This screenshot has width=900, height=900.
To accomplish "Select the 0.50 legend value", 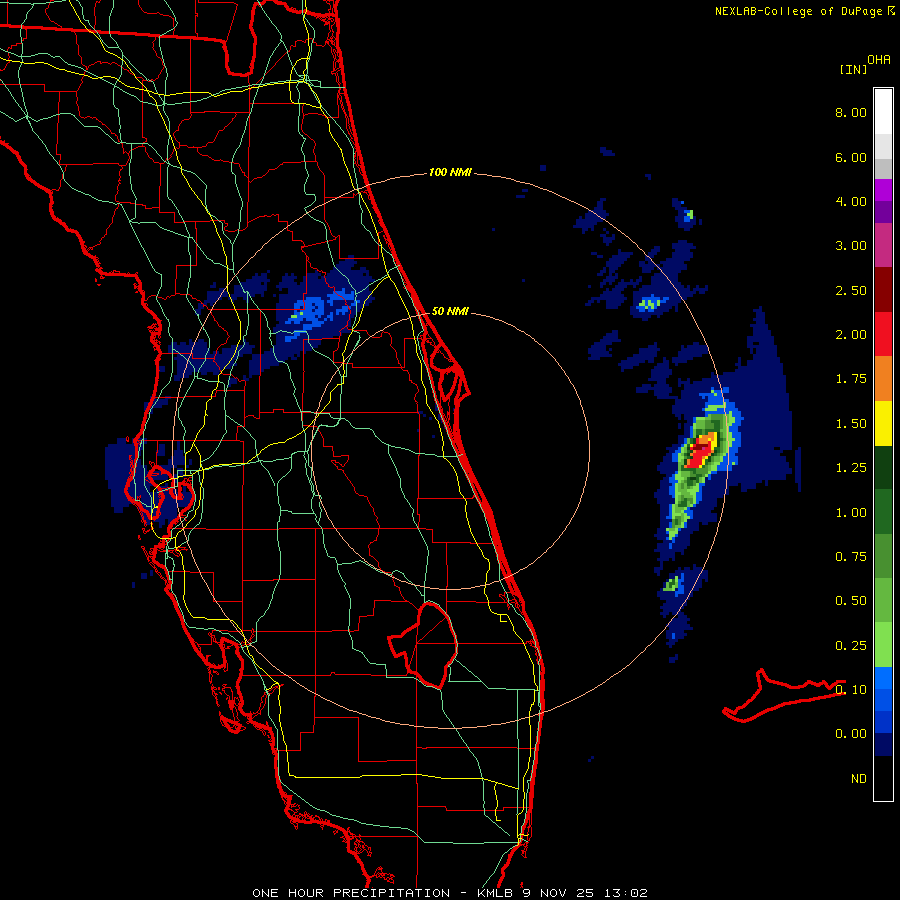I will (x=851, y=601).
